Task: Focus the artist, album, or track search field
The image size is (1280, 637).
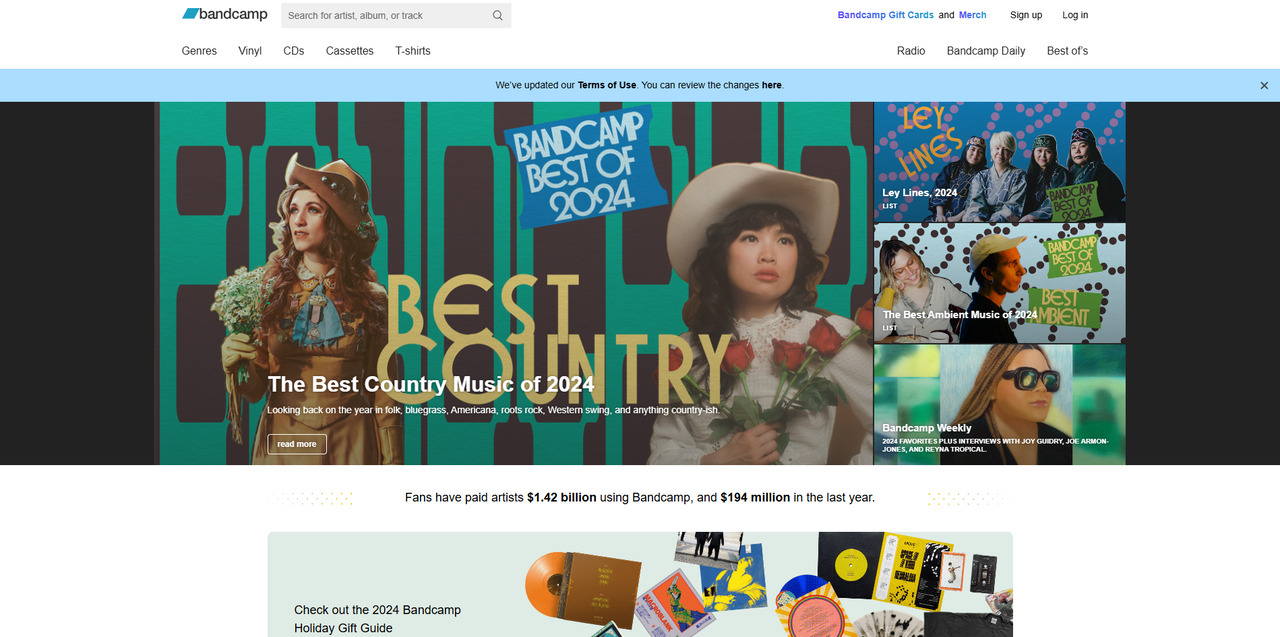Action: pos(396,15)
